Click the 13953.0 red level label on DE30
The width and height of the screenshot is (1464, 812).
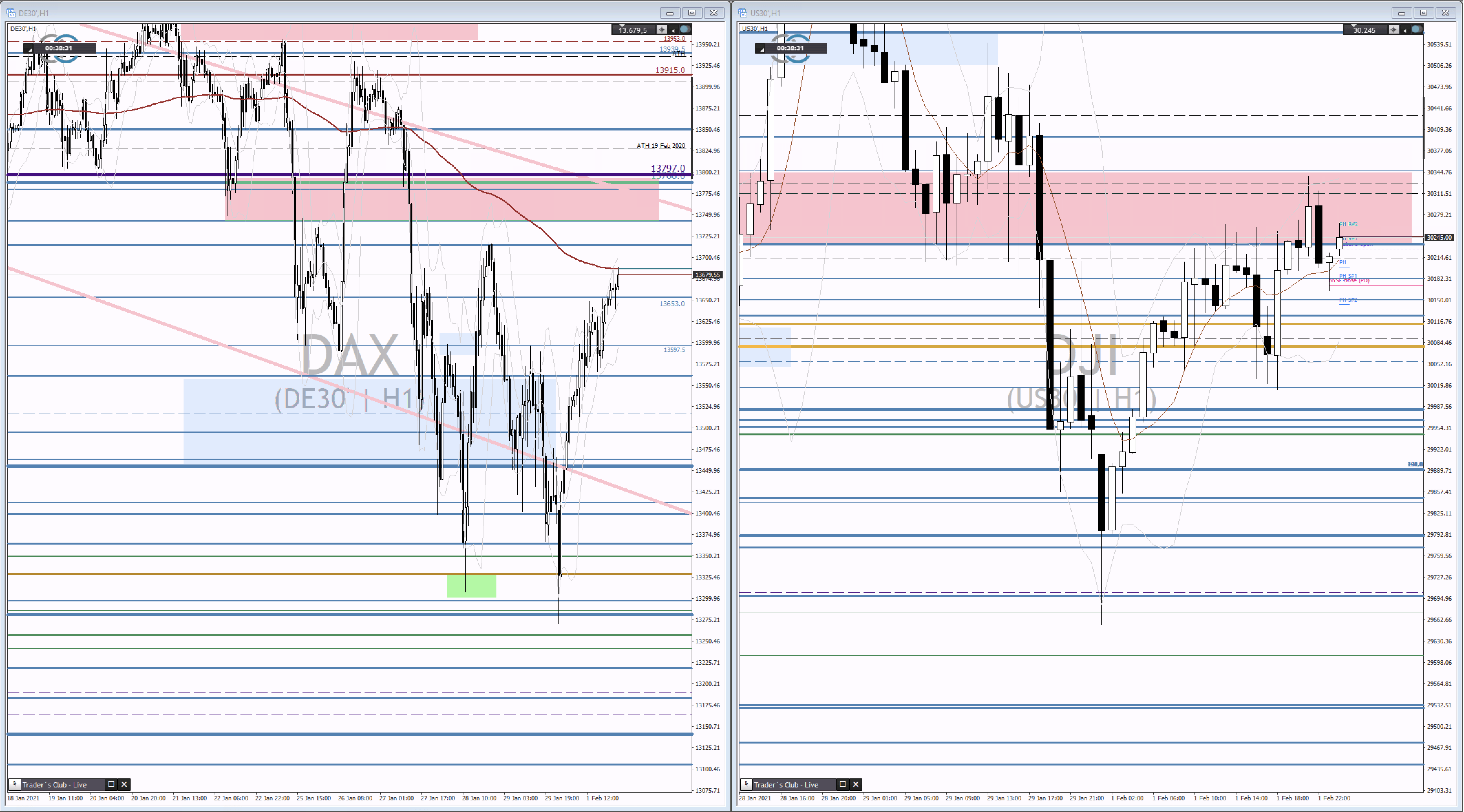(x=674, y=39)
